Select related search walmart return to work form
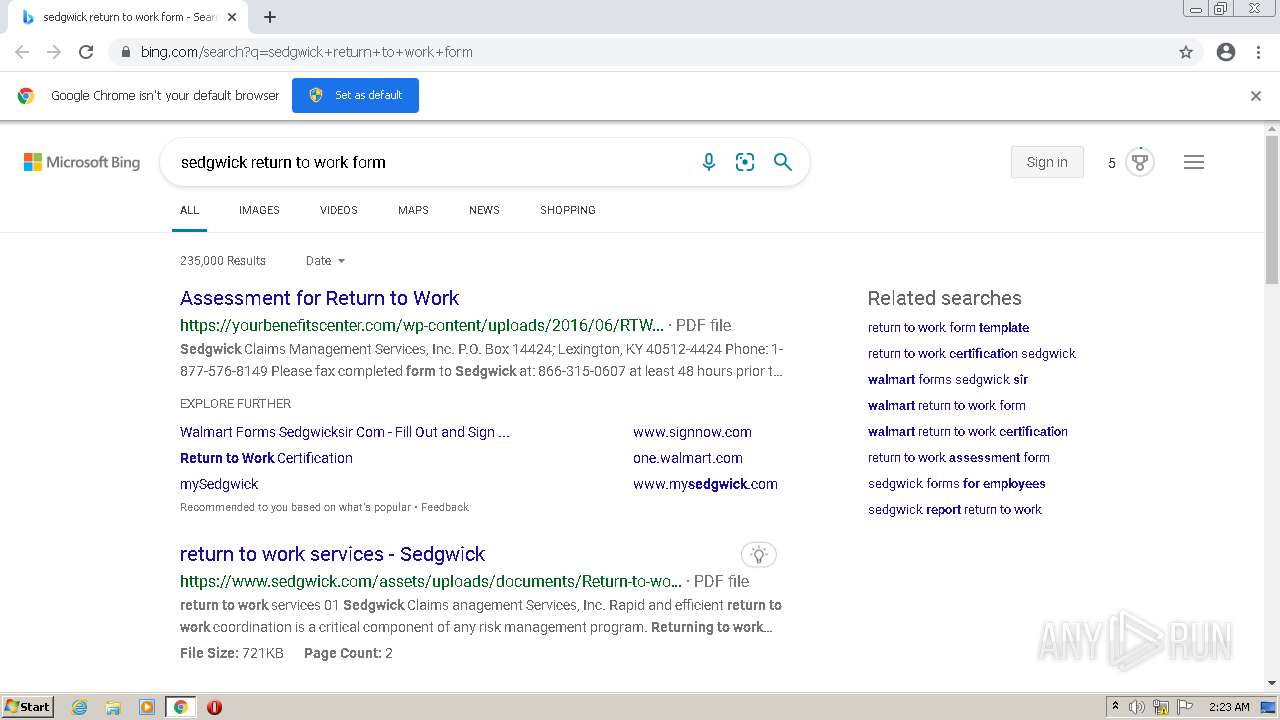 tap(947, 405)
